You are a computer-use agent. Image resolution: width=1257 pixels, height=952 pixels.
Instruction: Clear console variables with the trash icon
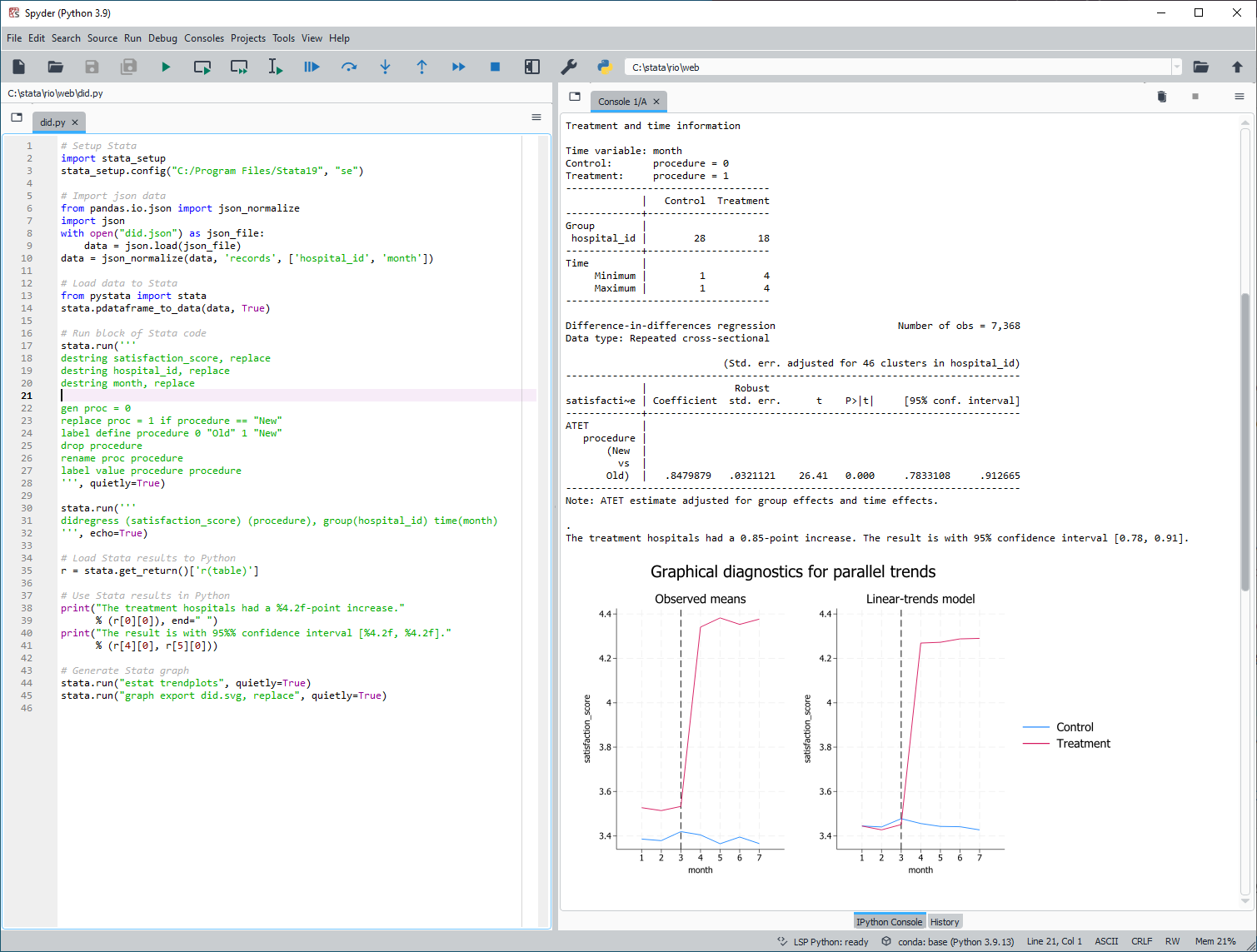(x=1162, y=97)
